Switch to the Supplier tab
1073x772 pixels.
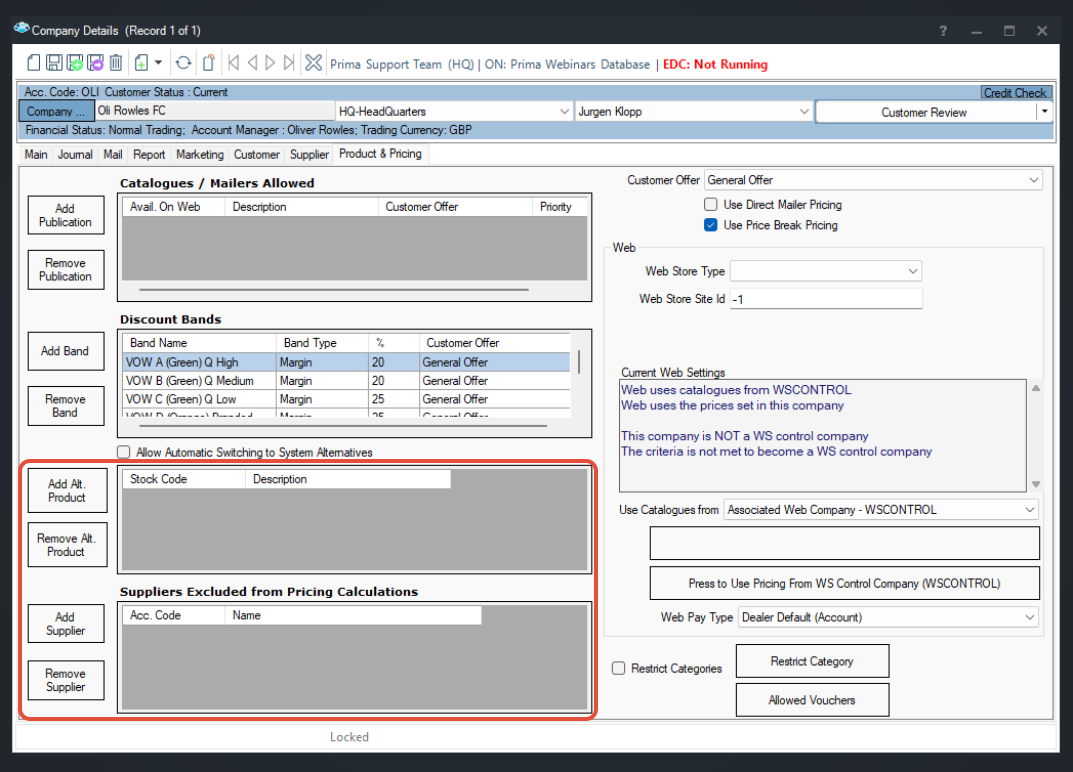point(309,155)
